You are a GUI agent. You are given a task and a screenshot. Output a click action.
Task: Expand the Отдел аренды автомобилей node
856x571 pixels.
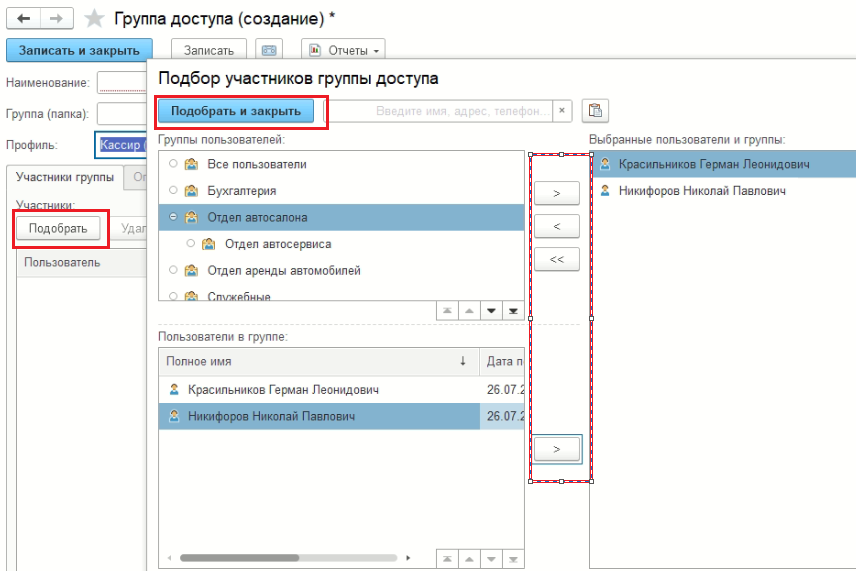click(174, 270)
